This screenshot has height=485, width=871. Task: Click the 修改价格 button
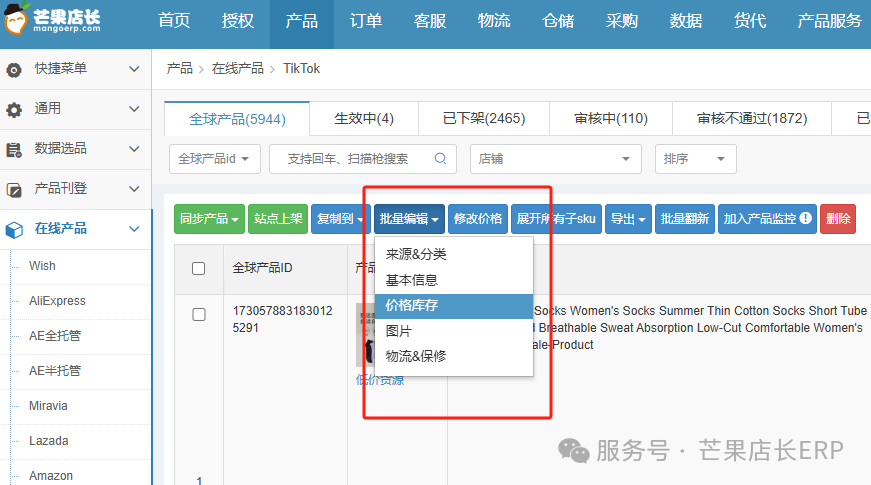tap(478, 219)
